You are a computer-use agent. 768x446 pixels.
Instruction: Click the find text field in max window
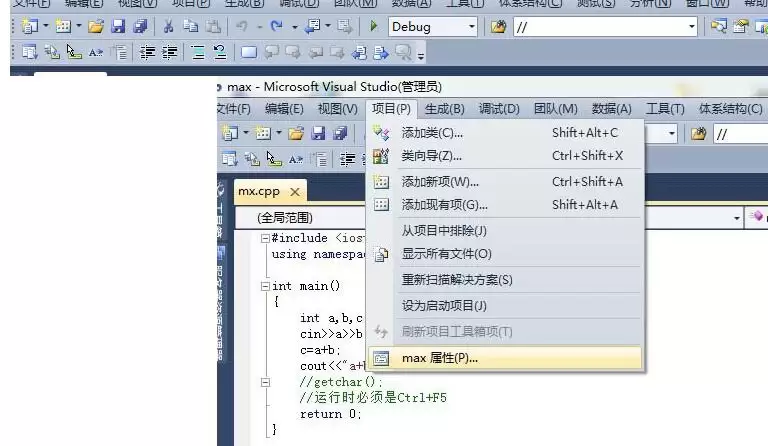coord(740,134)
